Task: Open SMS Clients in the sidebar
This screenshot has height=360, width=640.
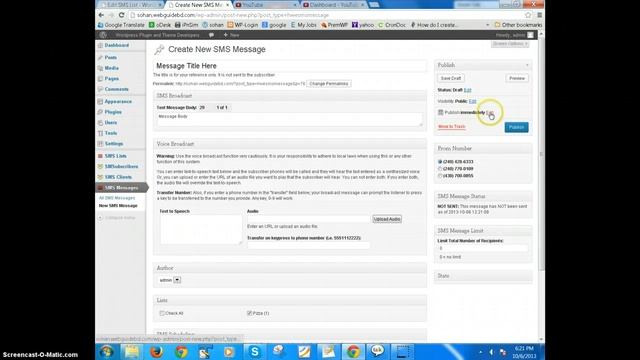Action: coord(118,177)
